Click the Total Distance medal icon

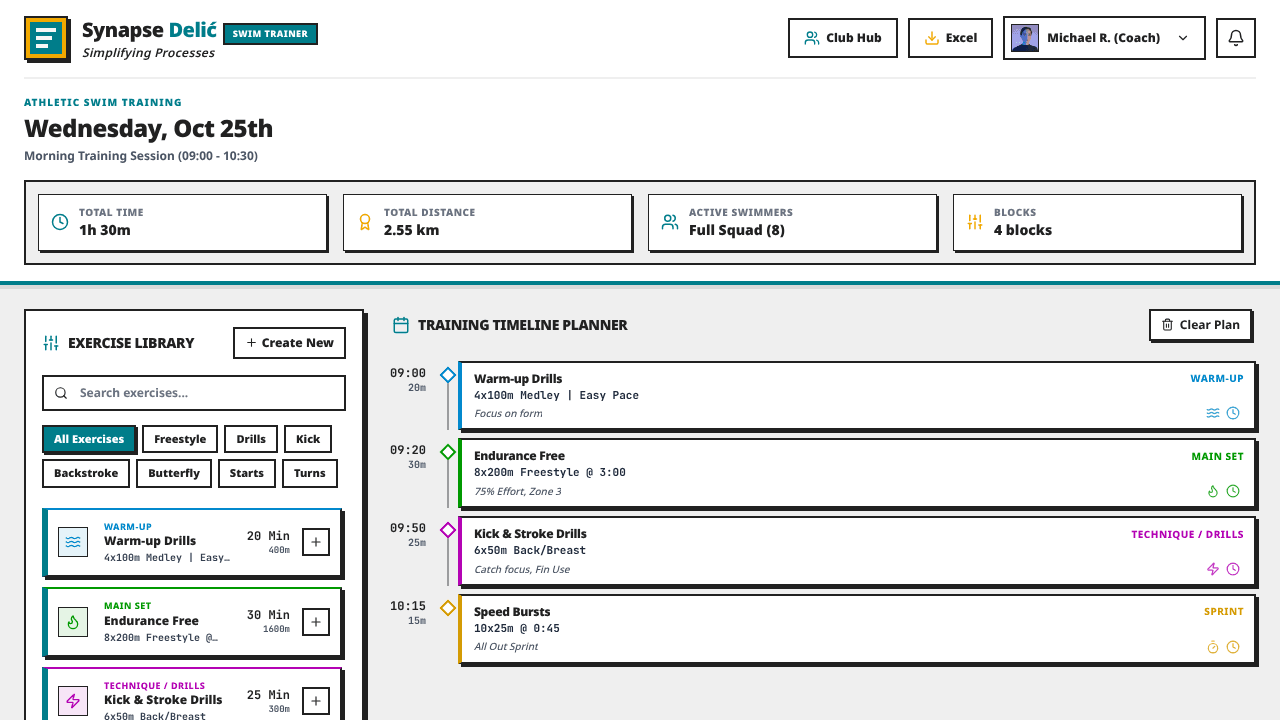(365, 222)
